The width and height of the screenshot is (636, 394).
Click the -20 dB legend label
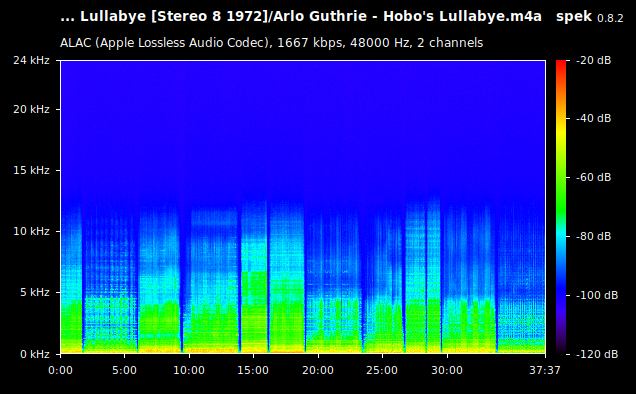coord(593,60)
